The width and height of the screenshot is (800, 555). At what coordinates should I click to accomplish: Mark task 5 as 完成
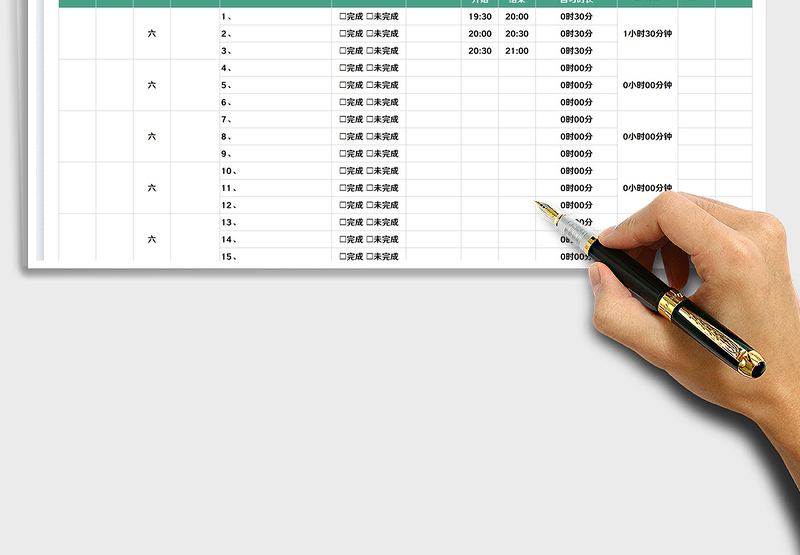click(343, 85)
